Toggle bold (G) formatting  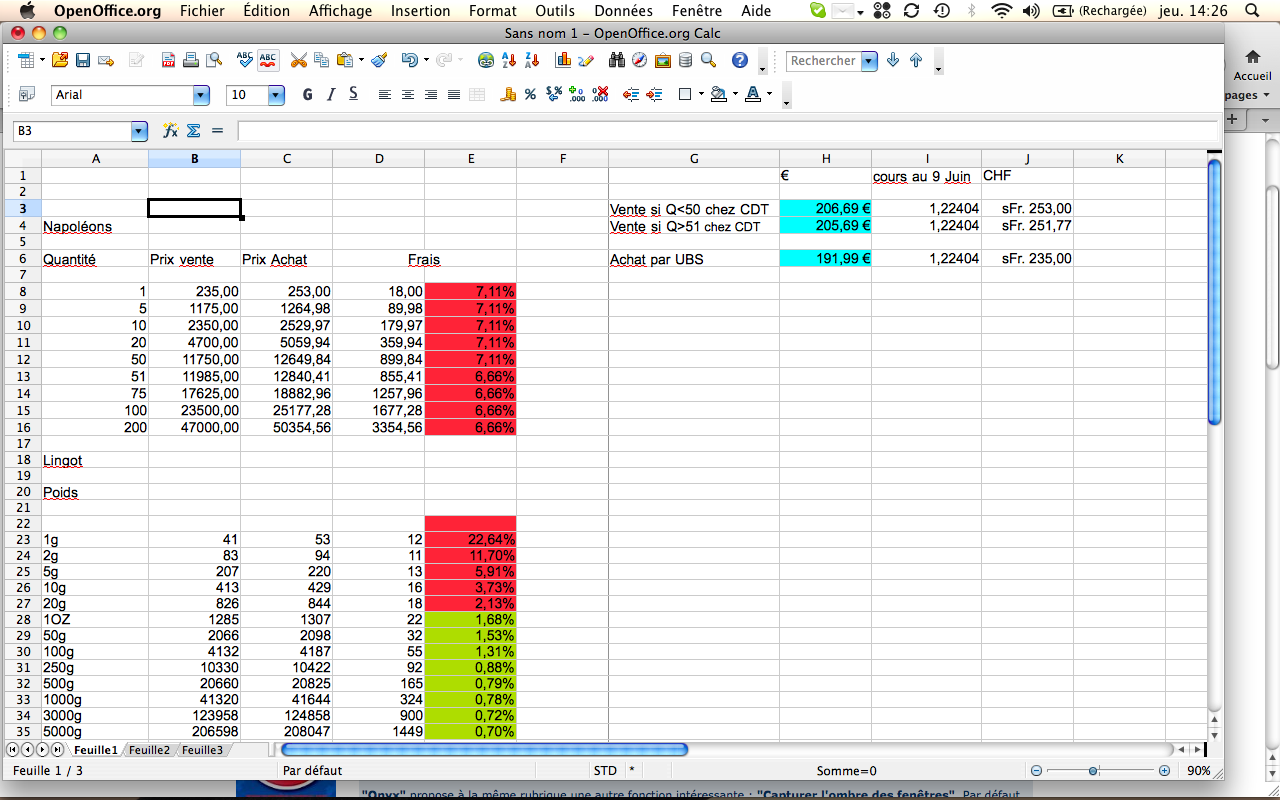pos(307,95)
